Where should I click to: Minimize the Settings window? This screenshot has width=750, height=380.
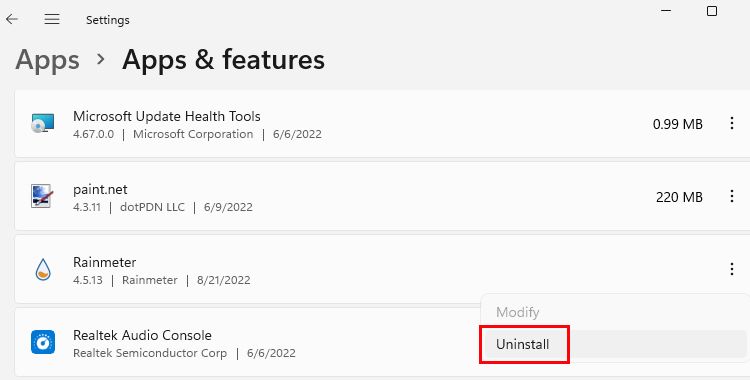[x=666, y=11]
